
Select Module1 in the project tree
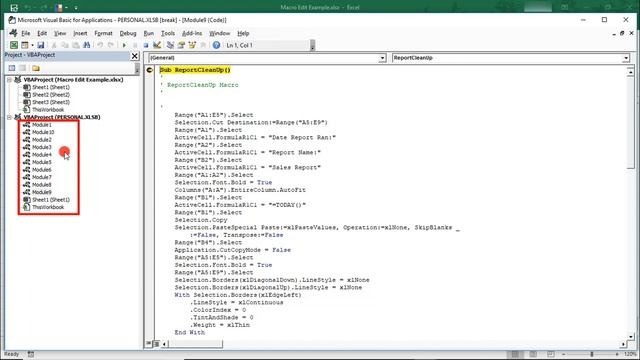pyautogui.click(x=42, y=125)
